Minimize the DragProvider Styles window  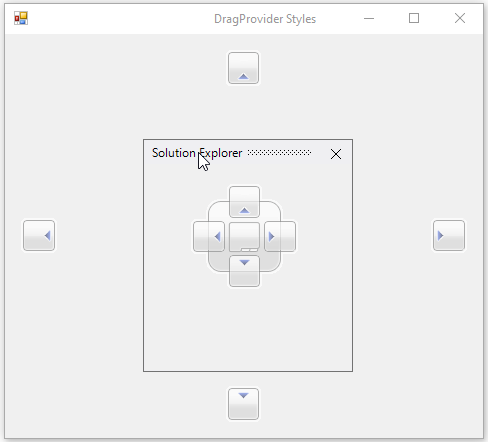(369, 19)
